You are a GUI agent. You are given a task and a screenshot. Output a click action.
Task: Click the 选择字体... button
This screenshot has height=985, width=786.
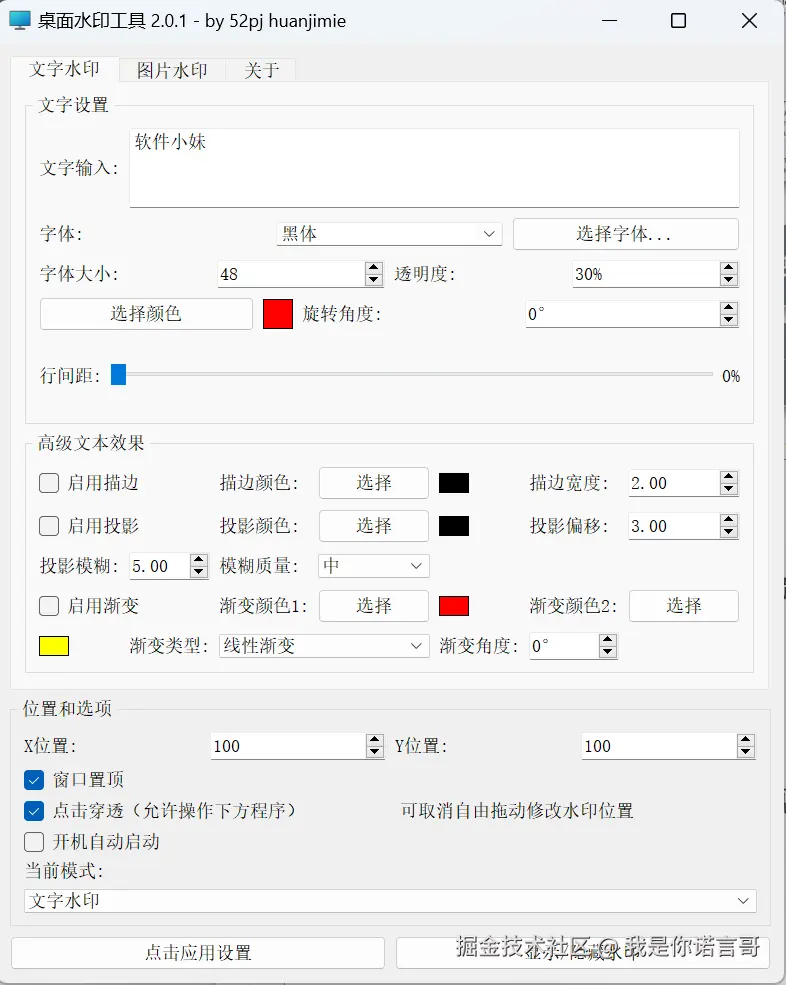(x=625, y=234)
